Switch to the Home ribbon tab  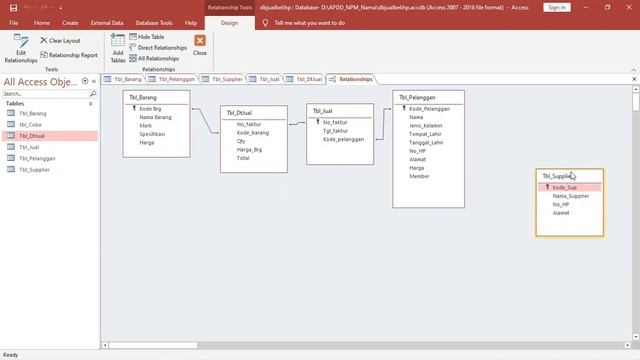click(x=42, y=23)
